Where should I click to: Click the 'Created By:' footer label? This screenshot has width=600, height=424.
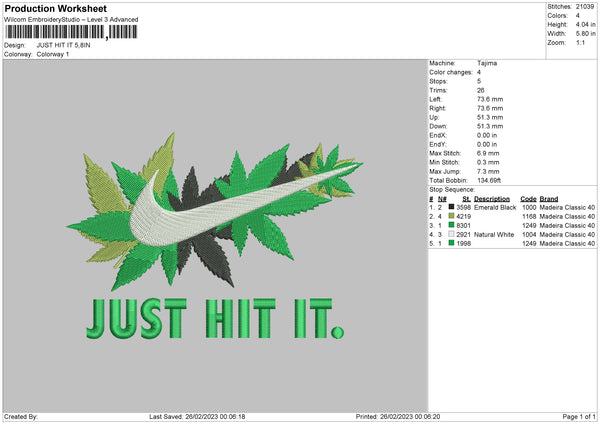(x=21, y=416)
